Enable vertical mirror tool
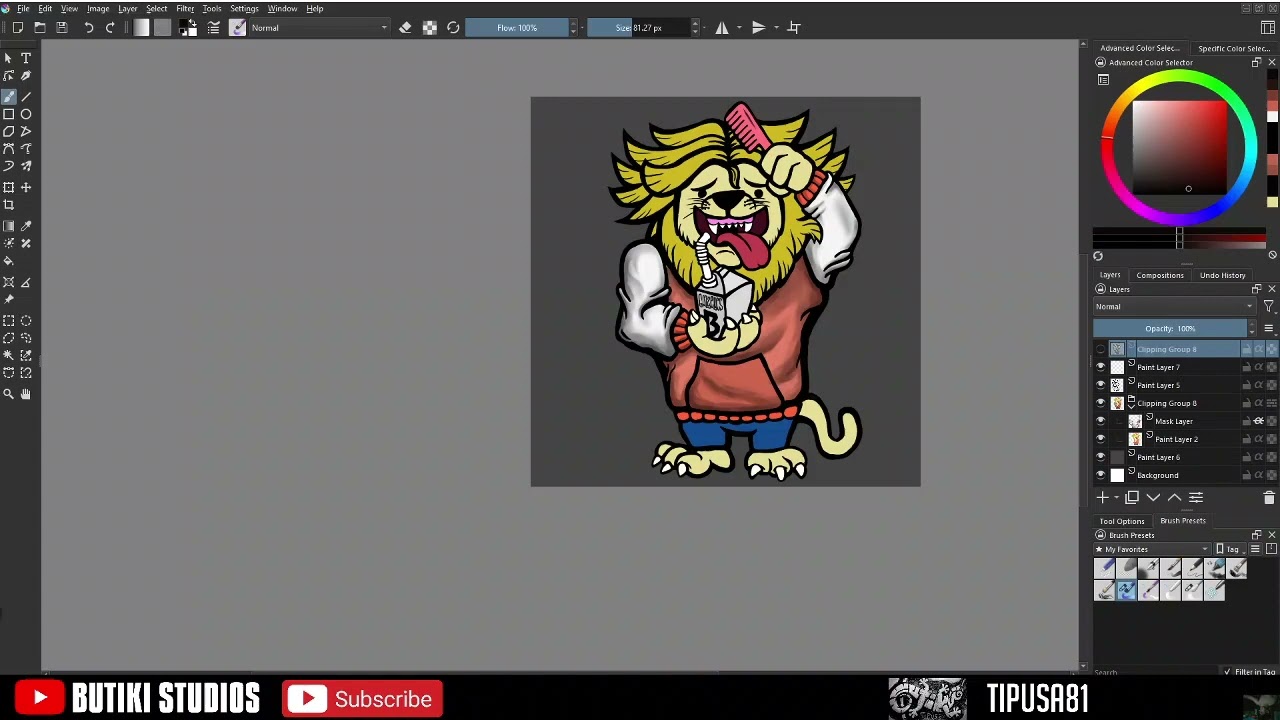 coord(759,28)
